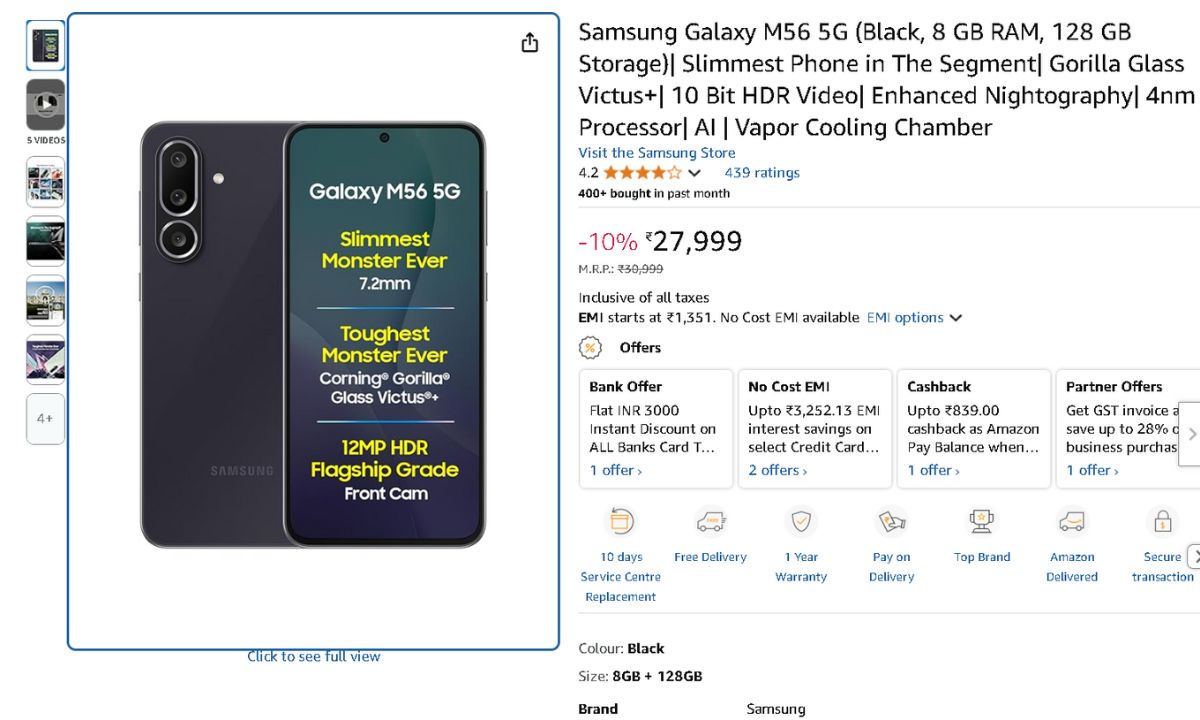Open the Cashback 1 offer link
This screenshot has height=720, width=1200.
(x=933, y=471)
